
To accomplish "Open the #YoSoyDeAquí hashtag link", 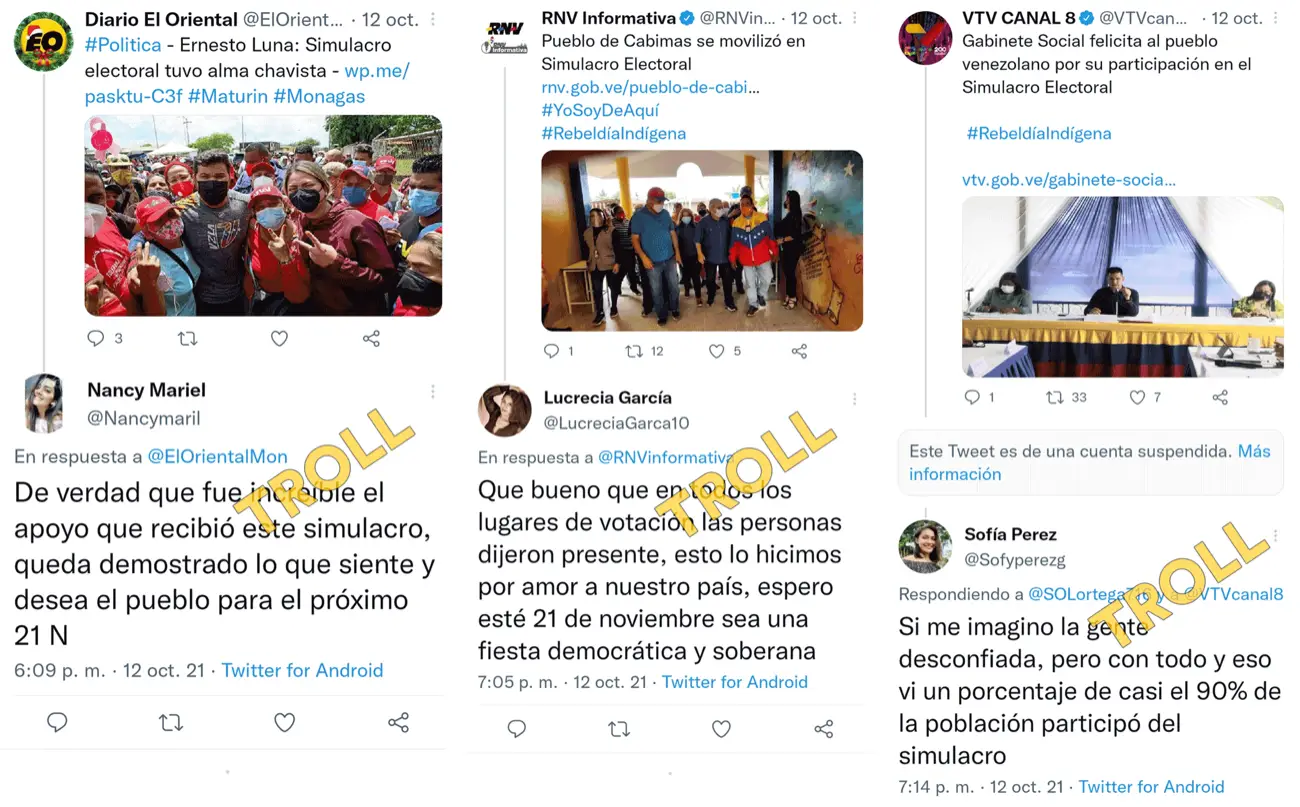I will tap(600, 110).
